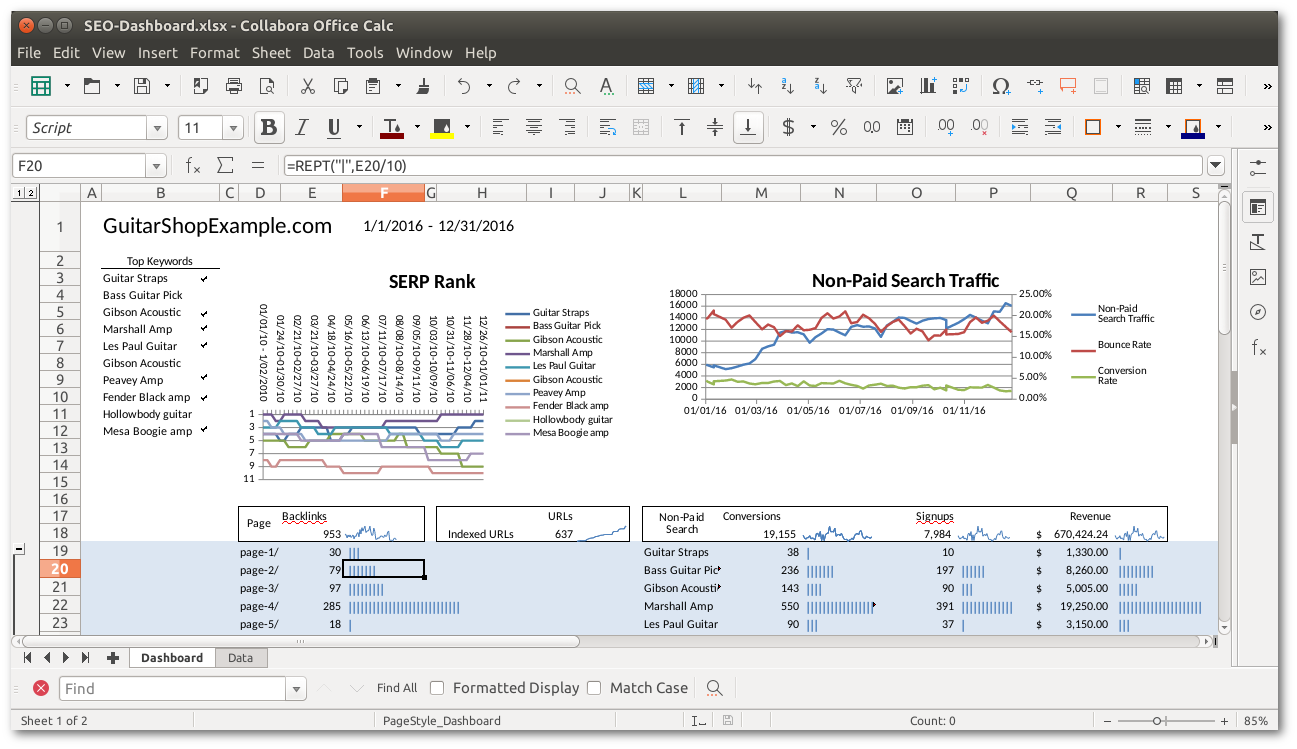1297x749 pixels.
Task: Insert pivot table icon
Action: 961,86
